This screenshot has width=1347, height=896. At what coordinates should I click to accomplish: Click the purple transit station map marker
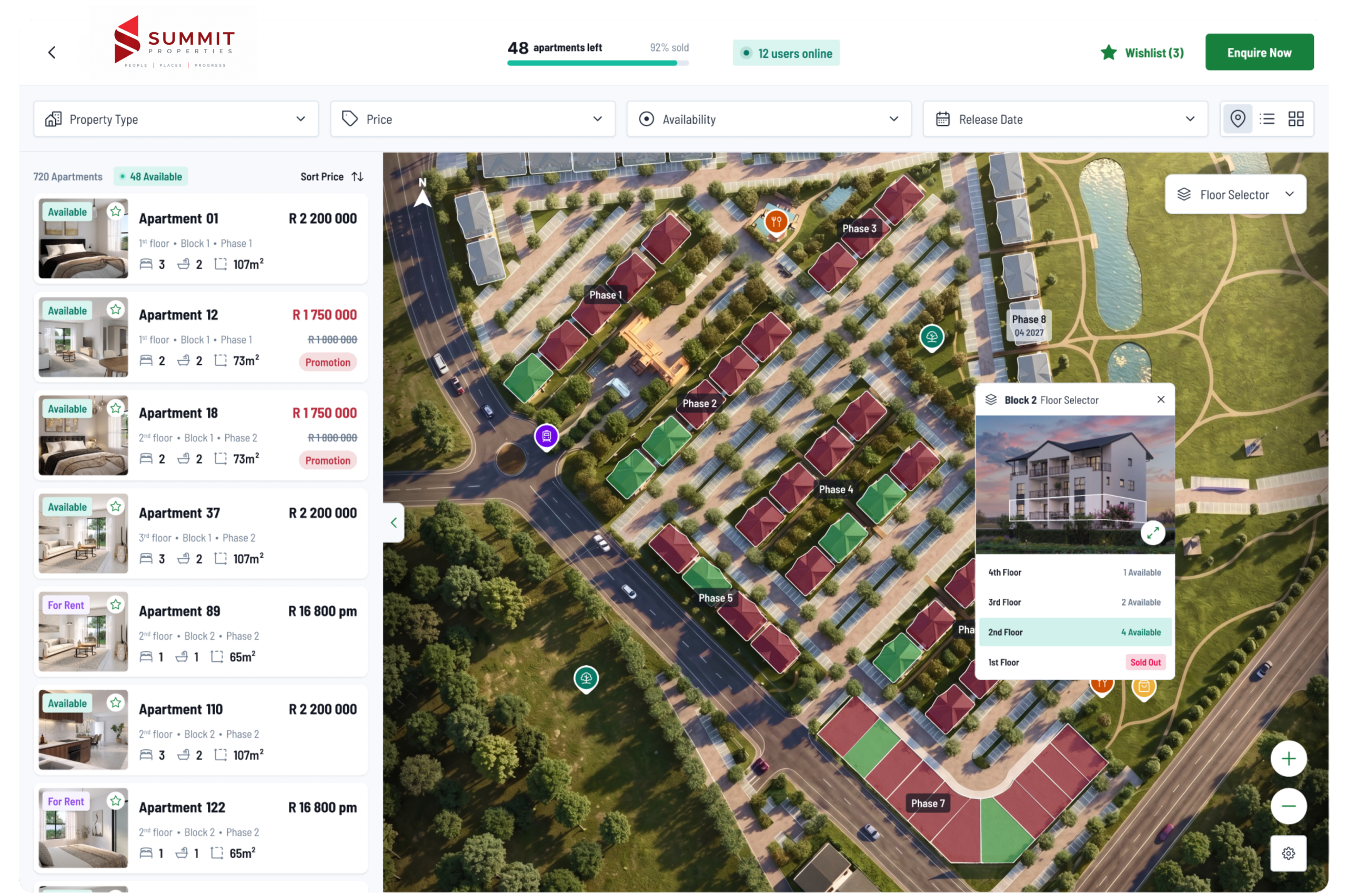[x=546, y=437]
